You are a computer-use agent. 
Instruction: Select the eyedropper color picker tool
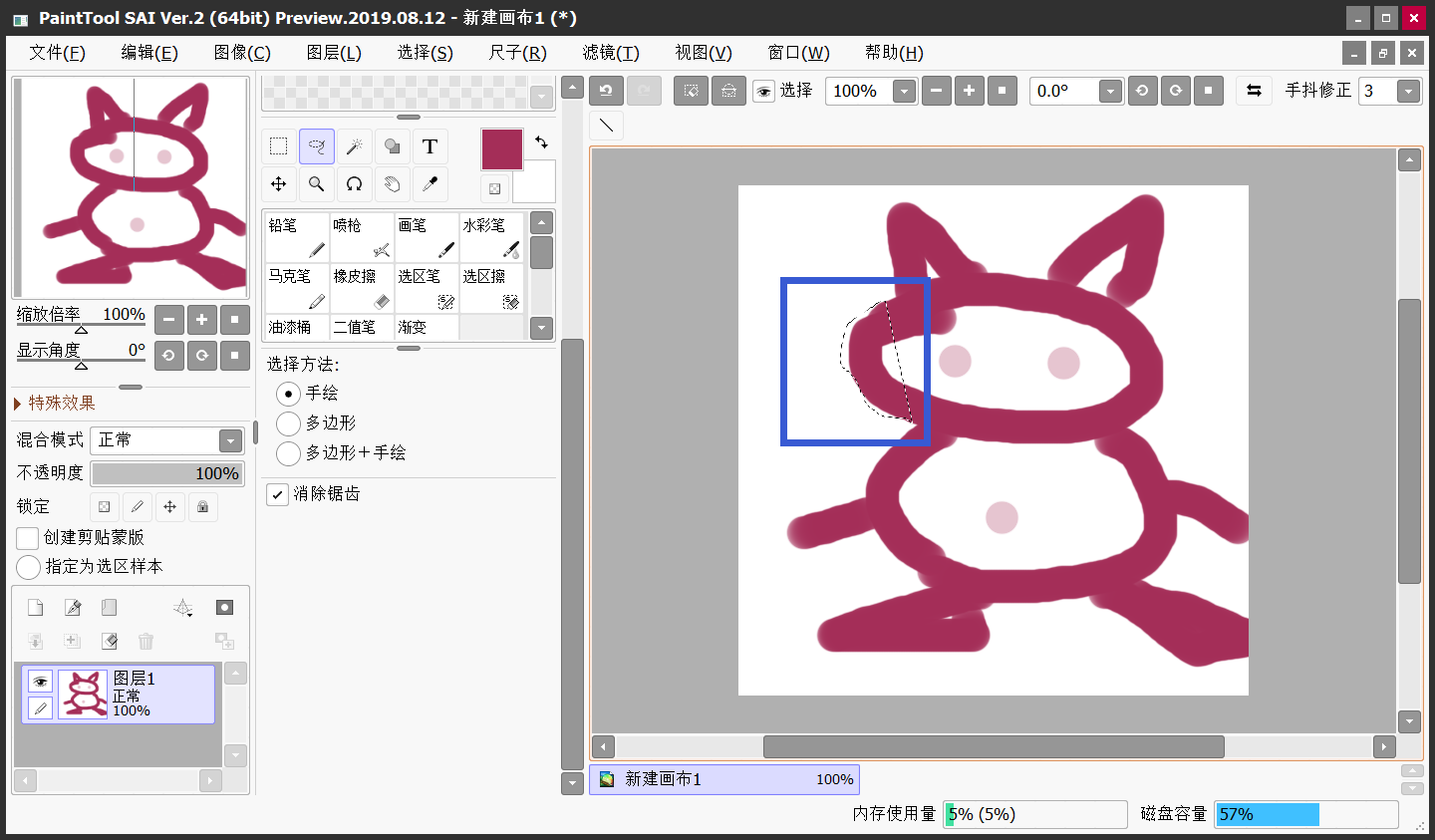coord(430,184)
